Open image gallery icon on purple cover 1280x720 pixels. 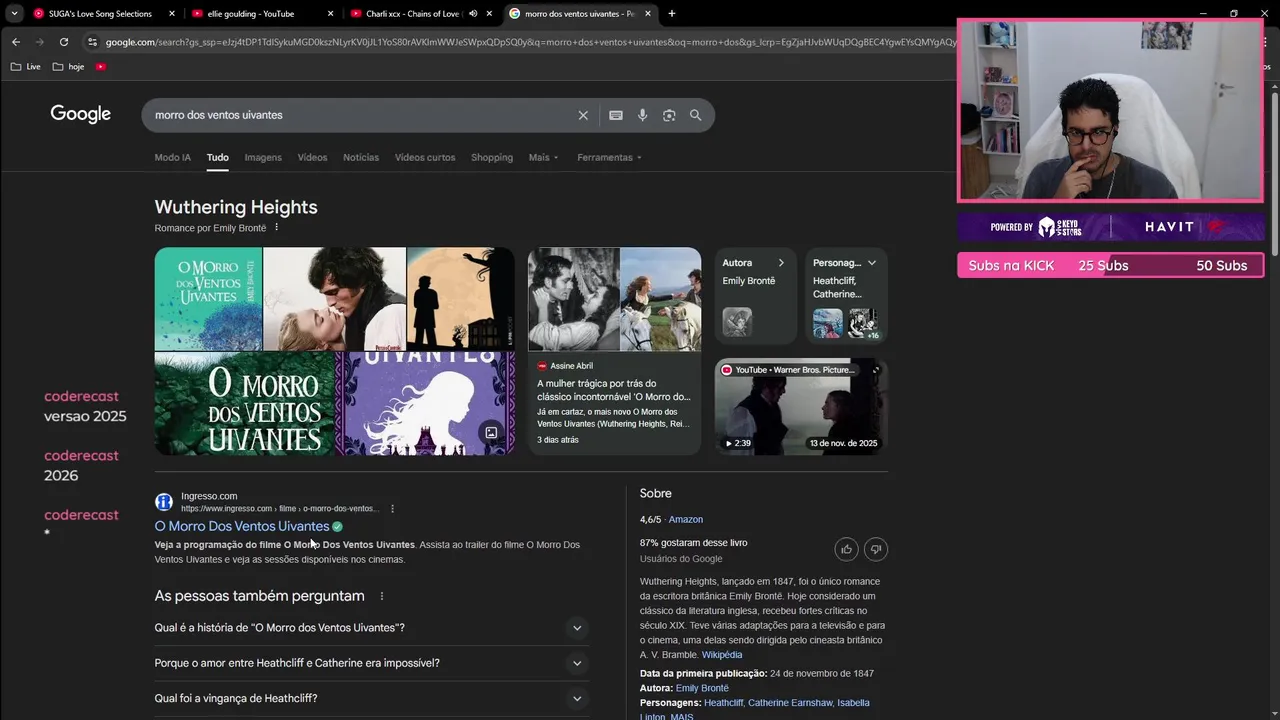pyautogui.click(x=491, y=432)
